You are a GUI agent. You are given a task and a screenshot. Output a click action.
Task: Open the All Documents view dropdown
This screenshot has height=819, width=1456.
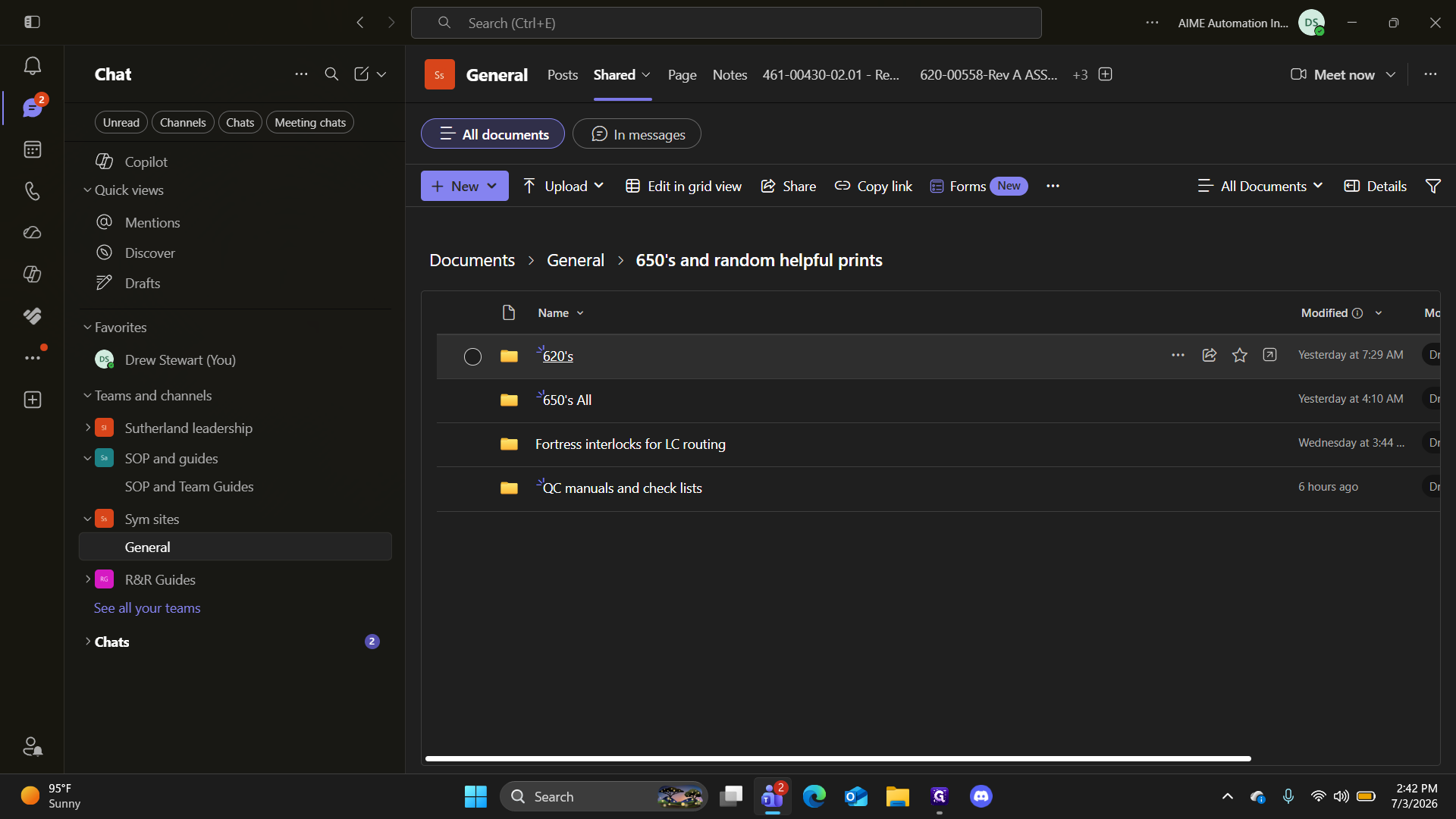pos(1260,187)
